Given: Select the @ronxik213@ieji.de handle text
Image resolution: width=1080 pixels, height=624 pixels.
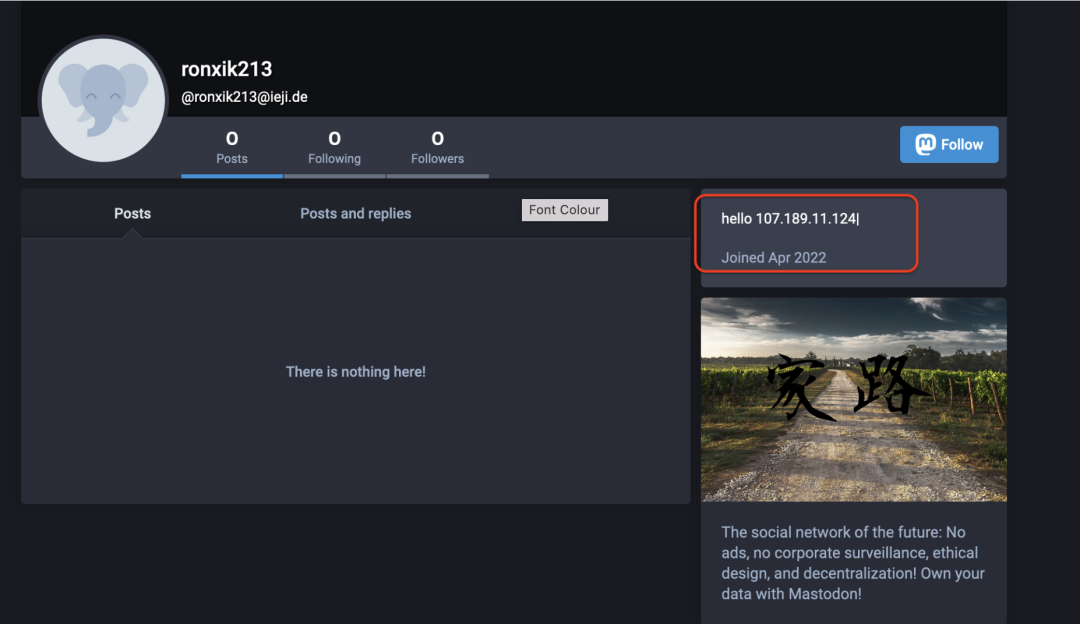Looking at the screenshot, I should click(244, 97).
